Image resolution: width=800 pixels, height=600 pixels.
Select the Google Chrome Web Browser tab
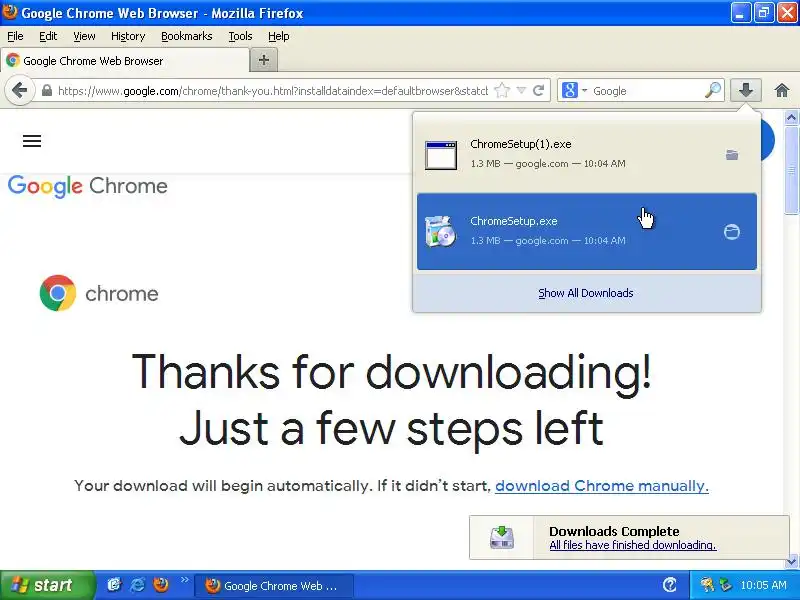[125, 61]
